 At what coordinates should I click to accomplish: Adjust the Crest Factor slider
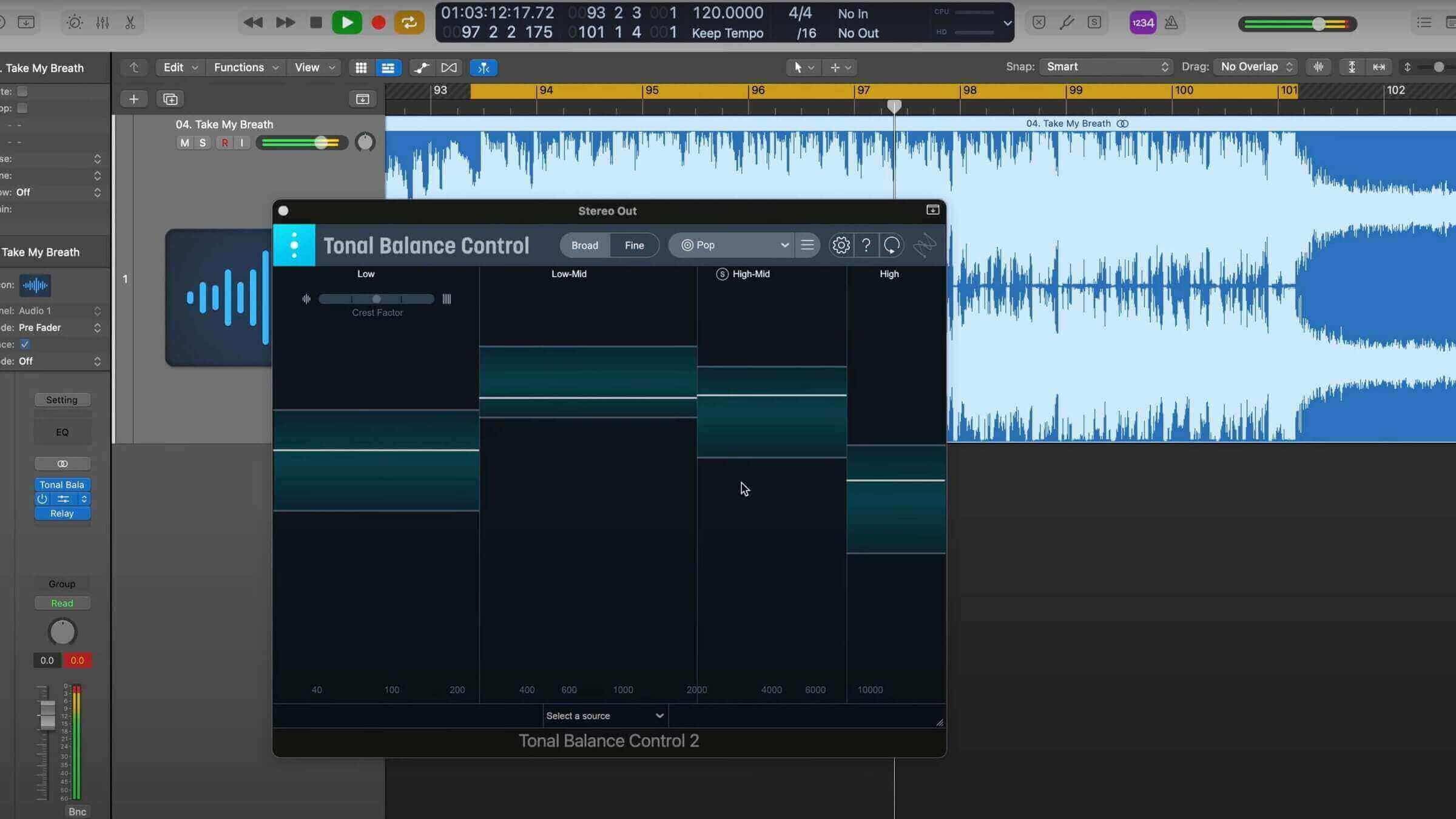pyautogui.click(x=376, y=299)
